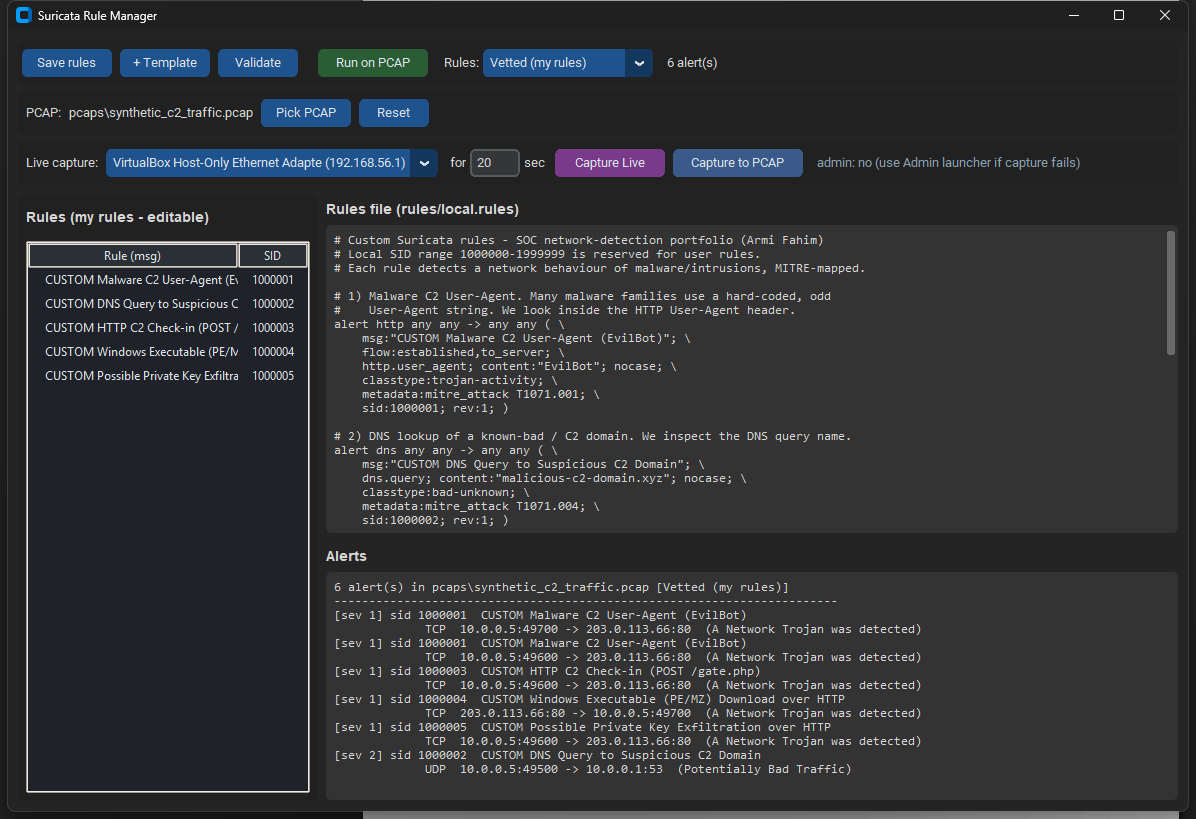
Task: Place cursor on 'metadata:mitre_attack T1071.004' line
Action: 481,506
